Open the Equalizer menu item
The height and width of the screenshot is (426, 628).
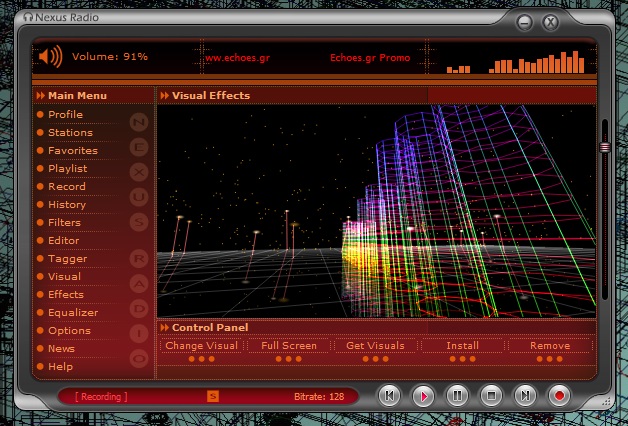[x=73, y=313]
